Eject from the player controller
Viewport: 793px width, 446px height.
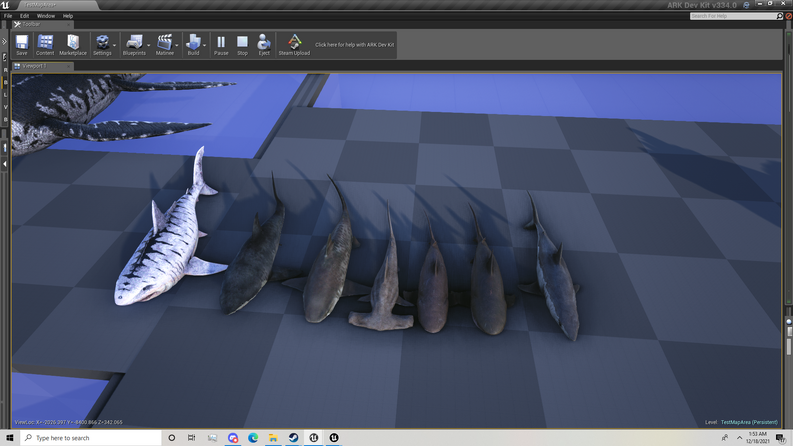264,44
